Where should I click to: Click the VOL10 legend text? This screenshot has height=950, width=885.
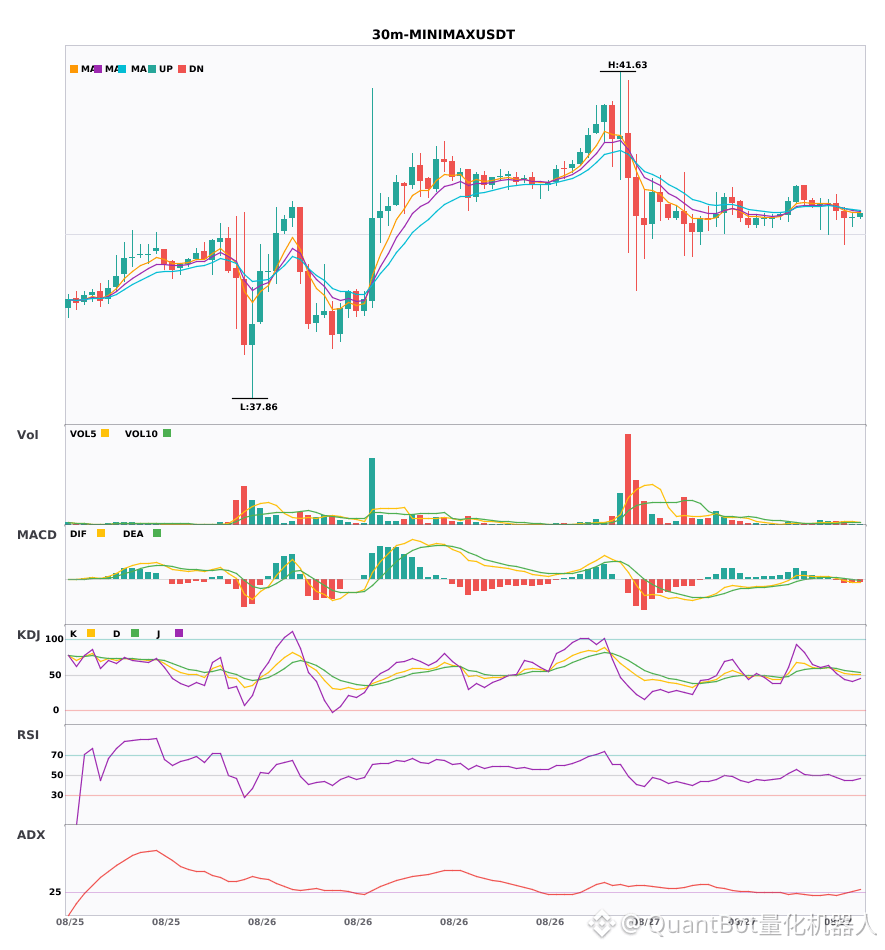[x=141, y=434]
